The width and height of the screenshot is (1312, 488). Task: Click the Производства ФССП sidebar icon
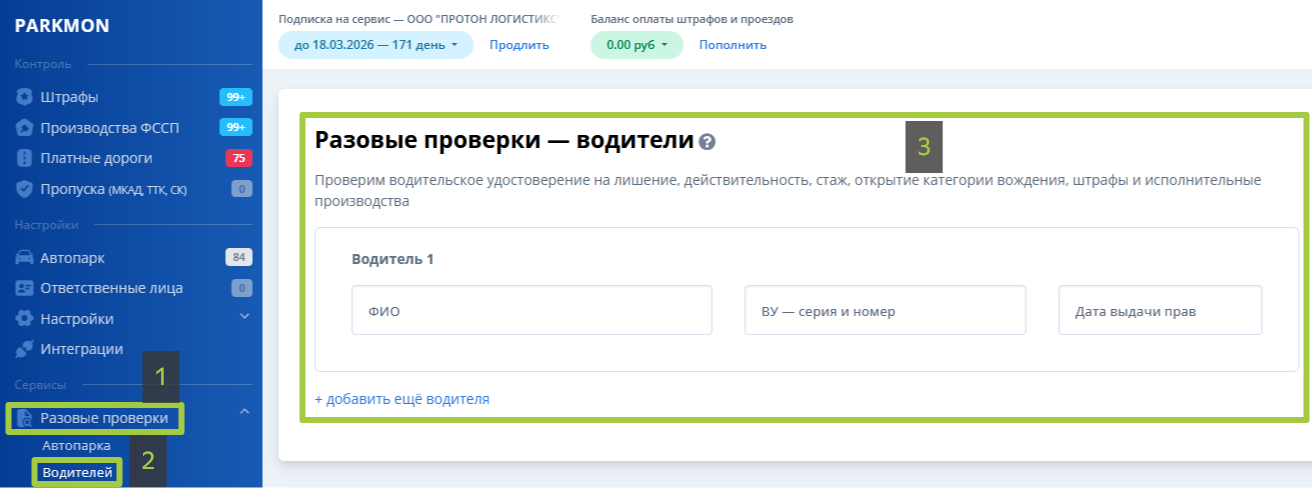click(x=25, y=128)
